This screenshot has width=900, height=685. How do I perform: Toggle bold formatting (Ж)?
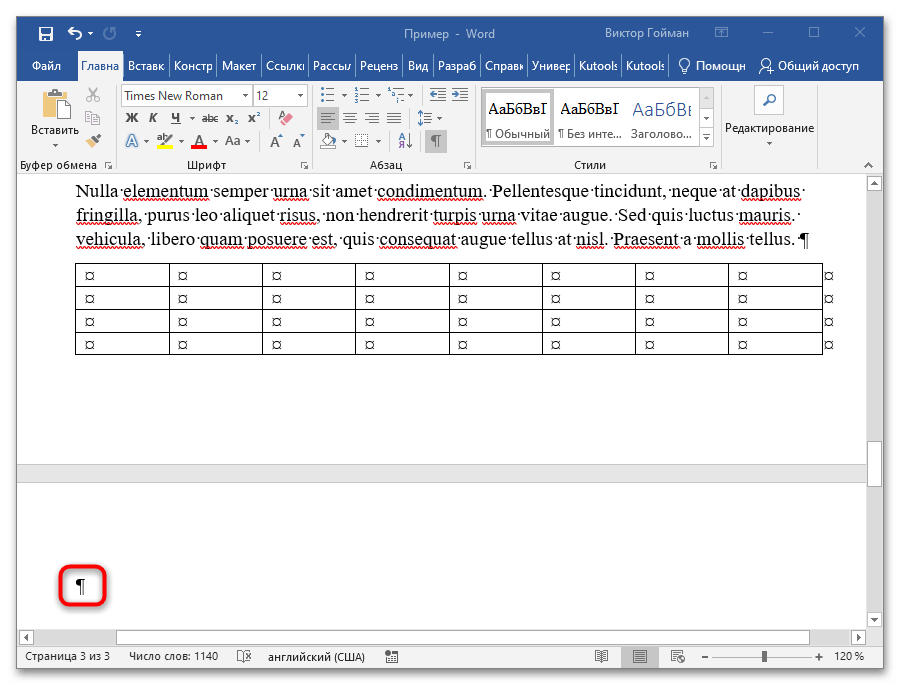pyautogui.click(x=132, y=118)
